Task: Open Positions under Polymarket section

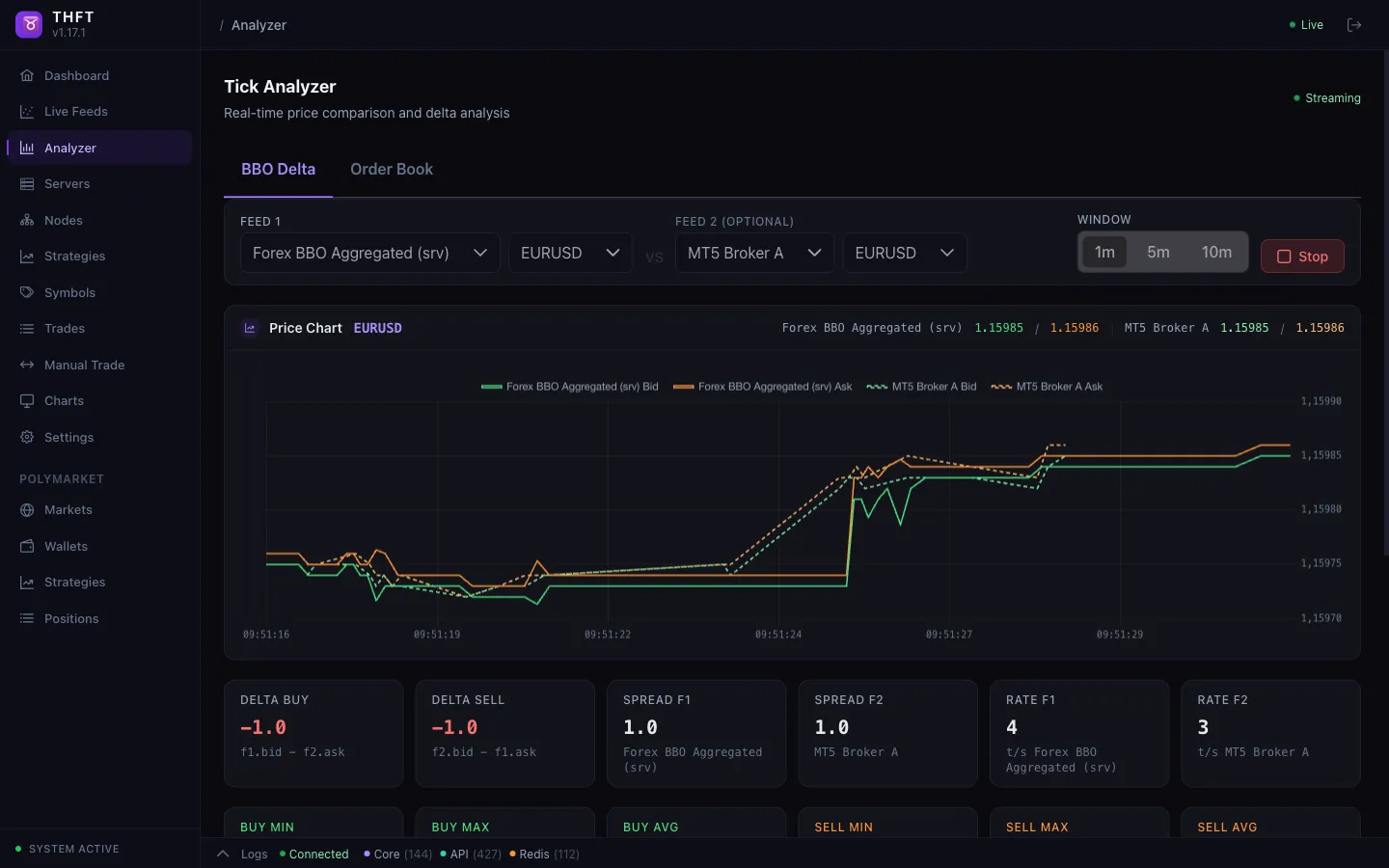Action: (x=70, y=618)
